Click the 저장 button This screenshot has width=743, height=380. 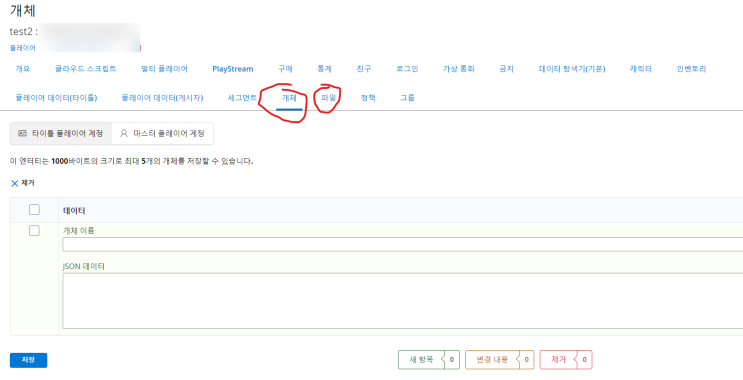pos(28,360)
